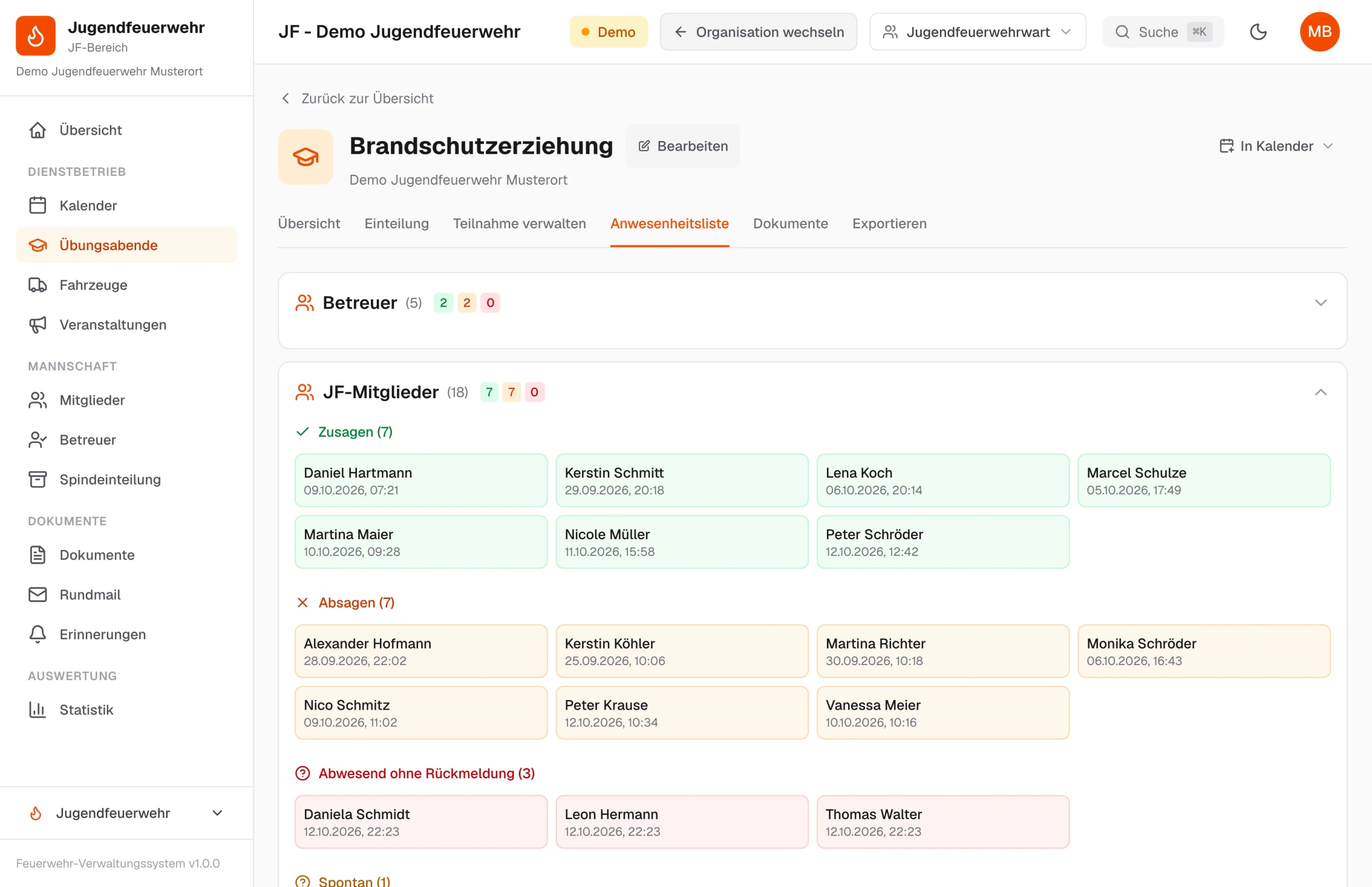
Task: Open Erinnerungen bell entry
Action: coord(126,635)
